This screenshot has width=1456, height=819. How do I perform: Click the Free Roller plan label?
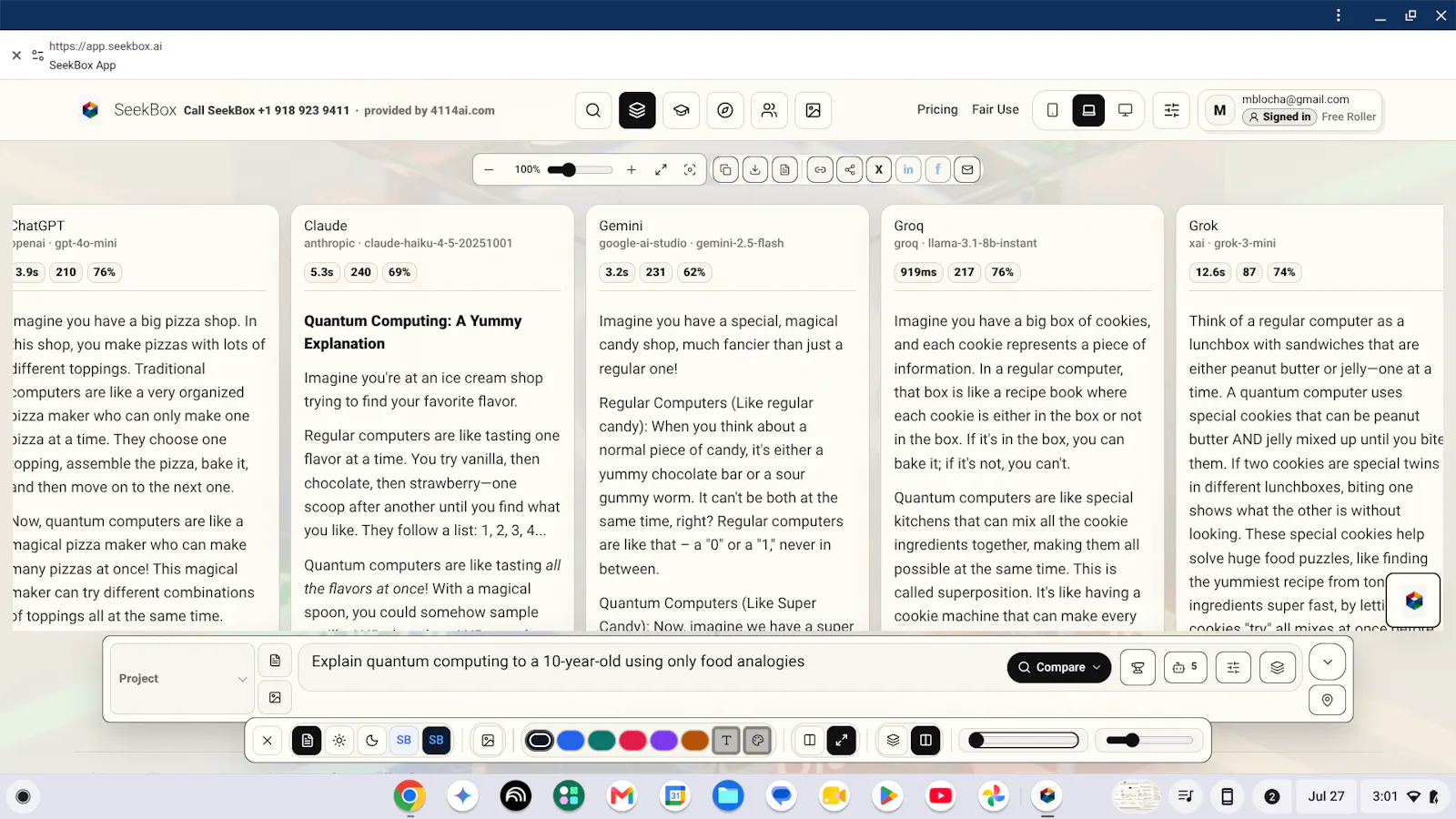click(x=1349, y=116)
